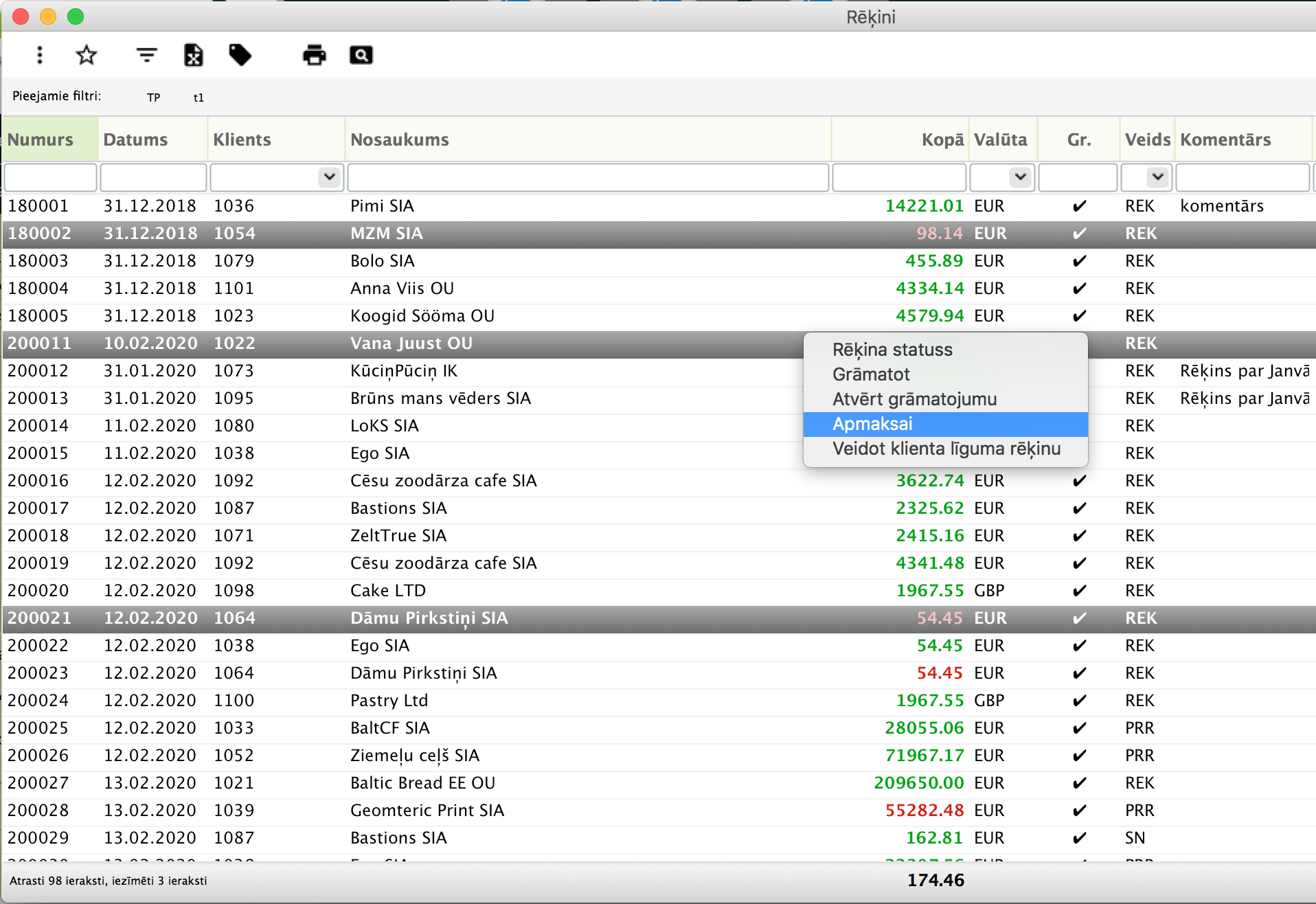Expand the Klients filter dropdown
This screenshot has width=1316, height=904.
point(330,177)
